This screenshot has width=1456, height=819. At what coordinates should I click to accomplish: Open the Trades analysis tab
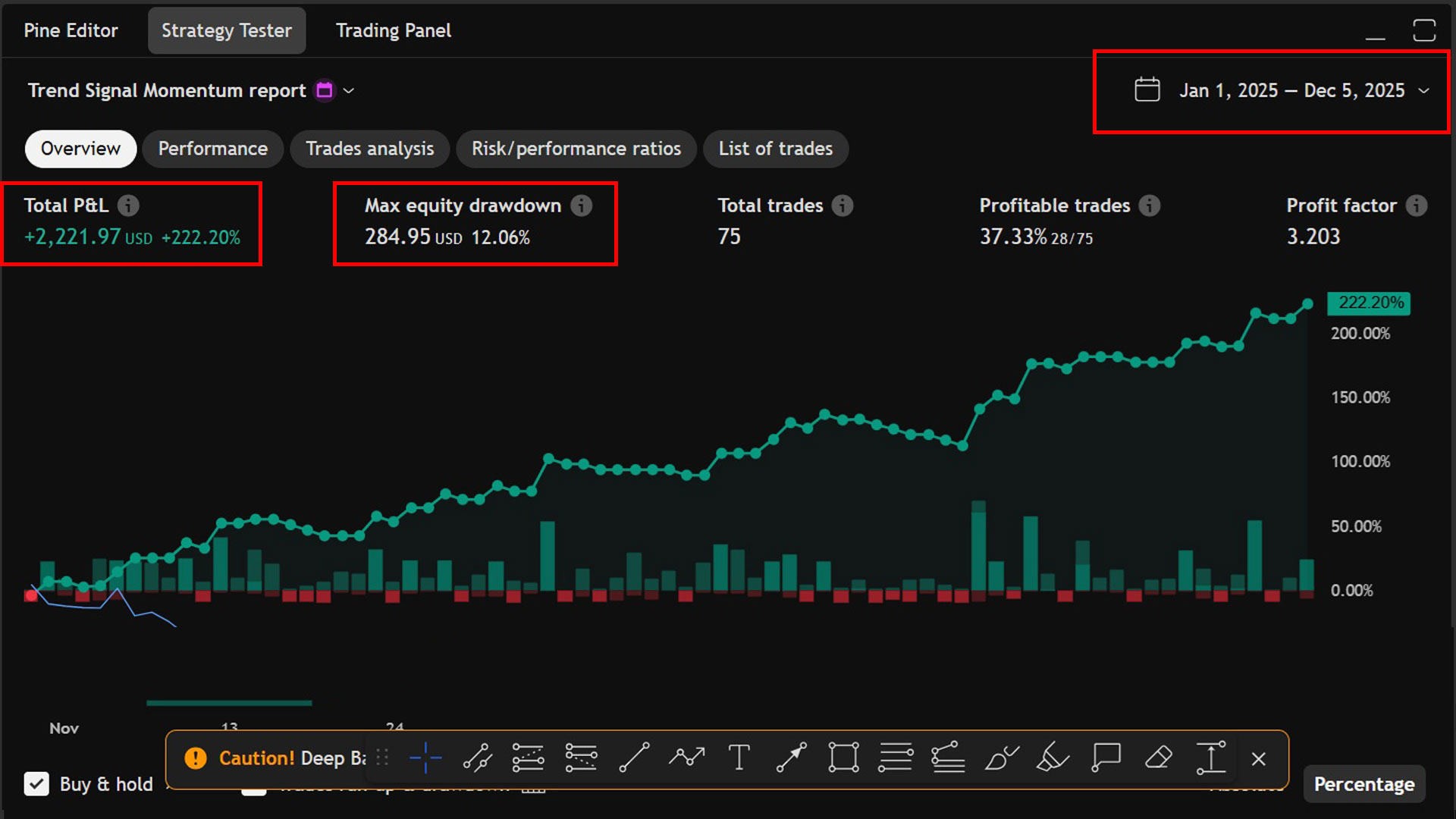point(369,149)
